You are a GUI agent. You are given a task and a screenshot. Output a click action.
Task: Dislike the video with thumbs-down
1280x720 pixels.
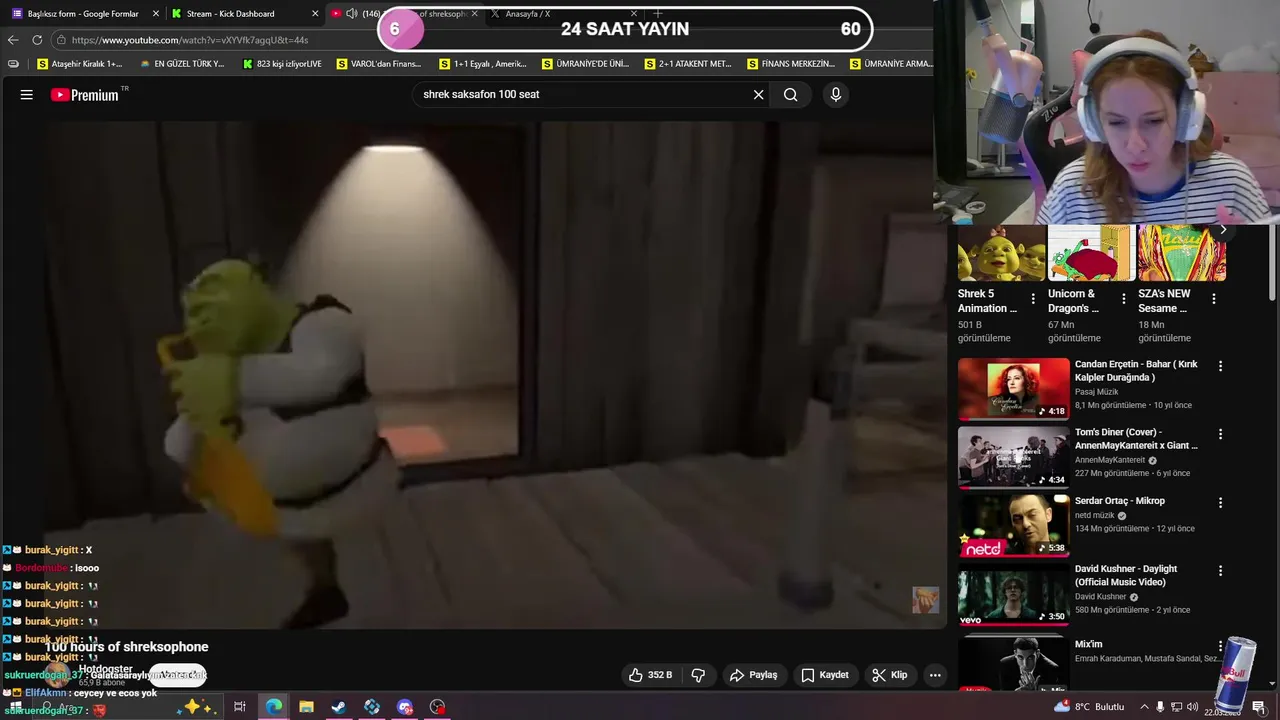pos(698,675)
